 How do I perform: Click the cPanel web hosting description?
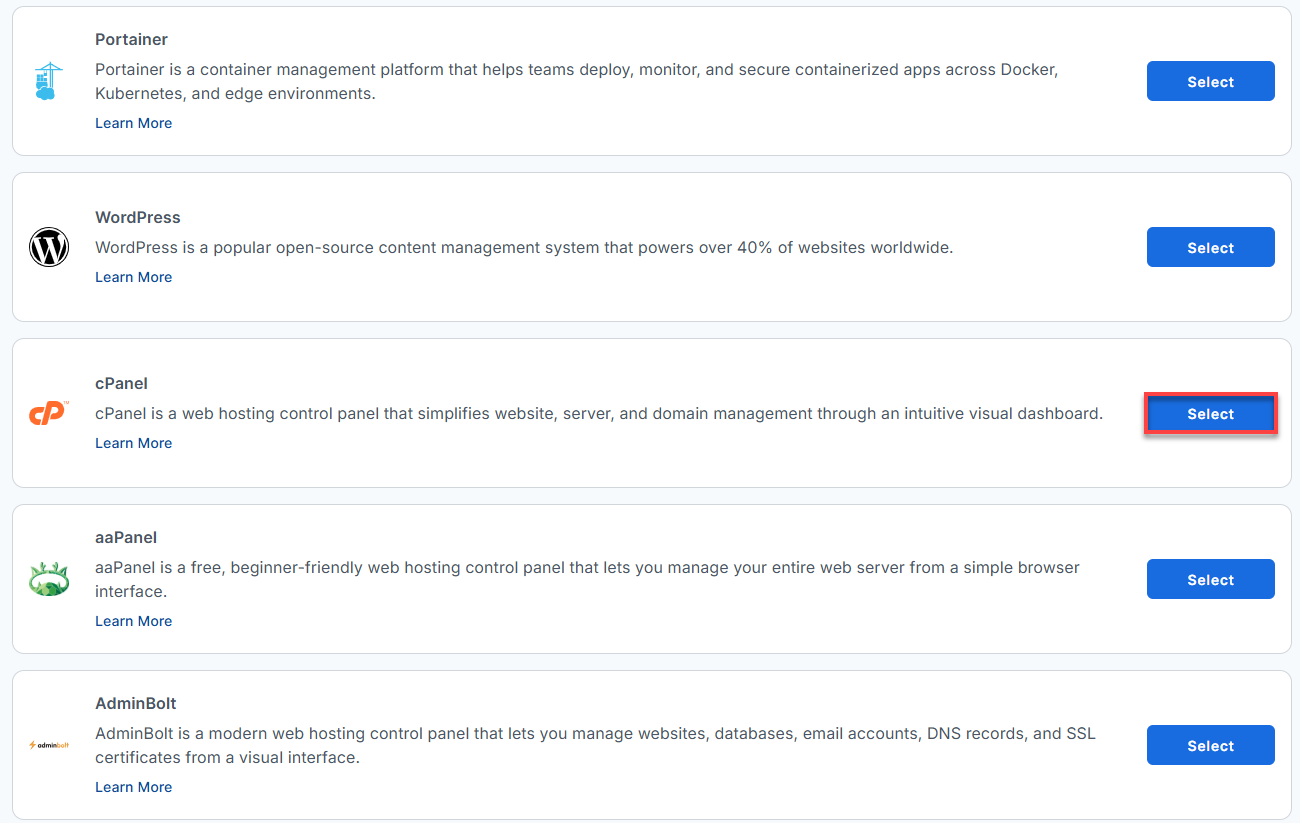(599, 414)
